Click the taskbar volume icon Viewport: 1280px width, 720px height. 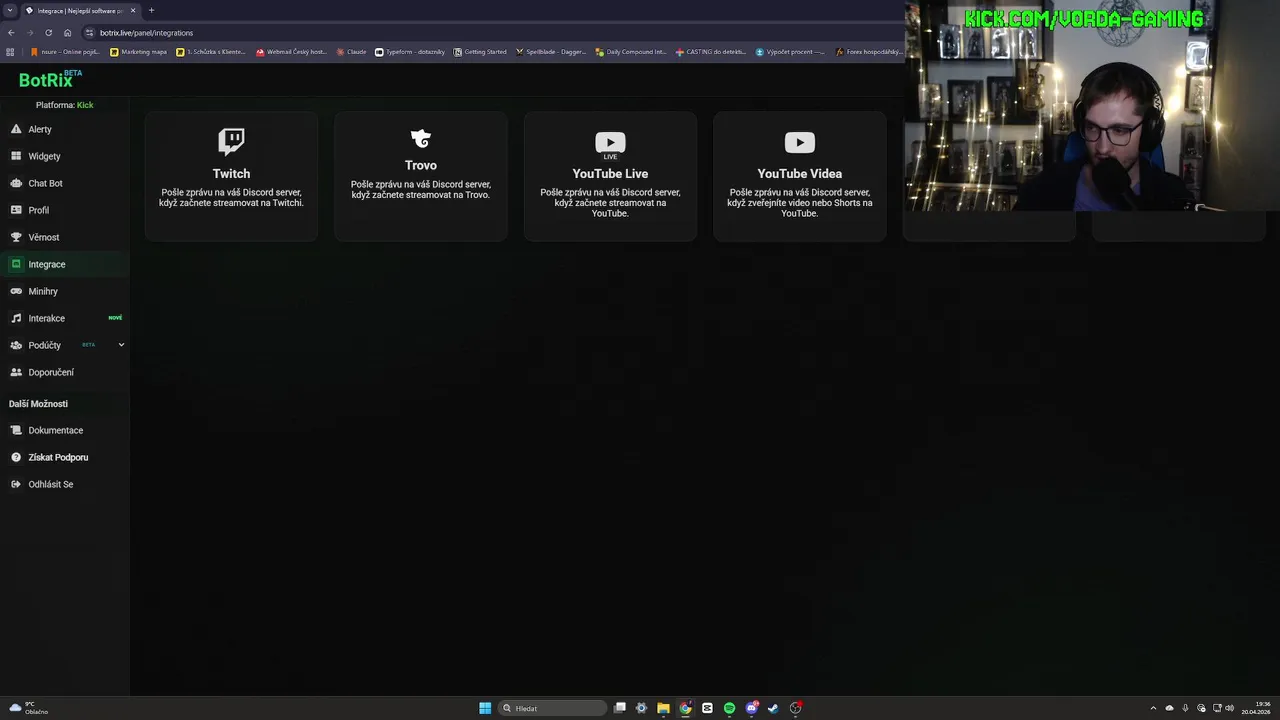pos(1229,708)
